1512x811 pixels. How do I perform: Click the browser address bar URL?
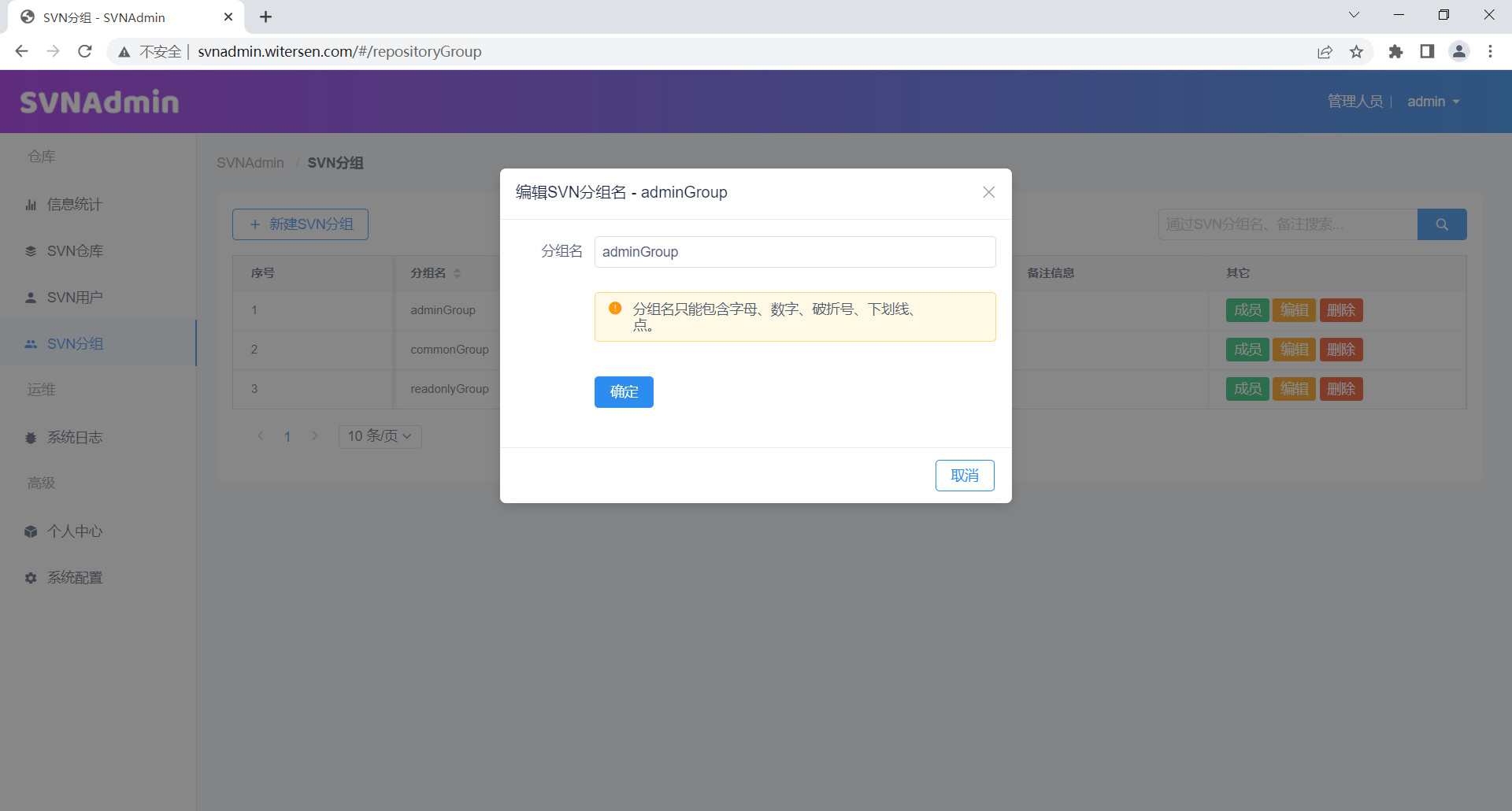pyautogui.click(x=339, y=51)
